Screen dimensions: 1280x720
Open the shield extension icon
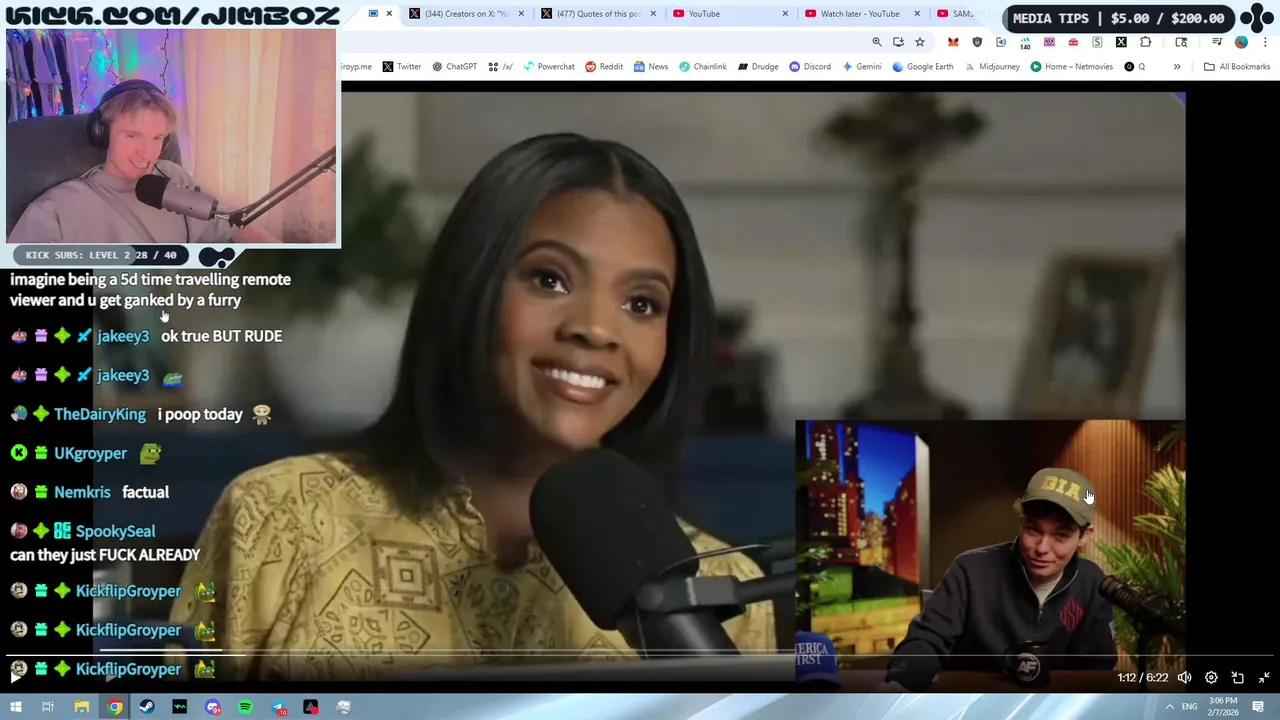977,42
